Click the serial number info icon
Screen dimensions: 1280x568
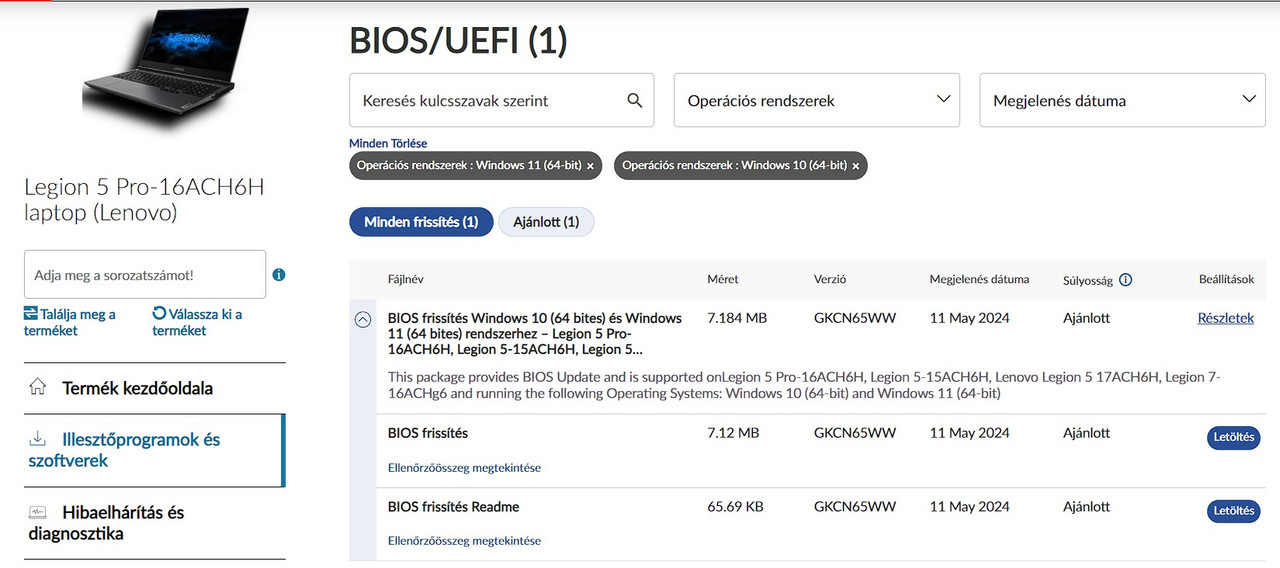tap(279, 274)
